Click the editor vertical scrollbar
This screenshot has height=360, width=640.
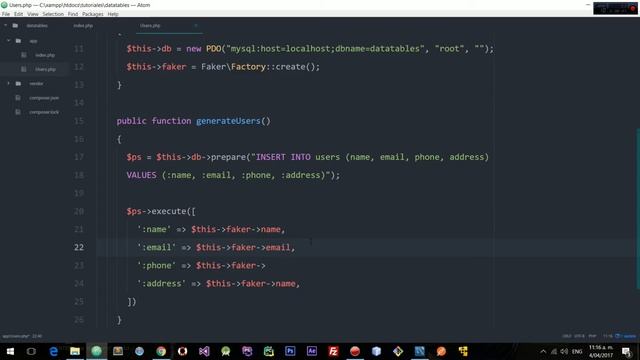638,208
